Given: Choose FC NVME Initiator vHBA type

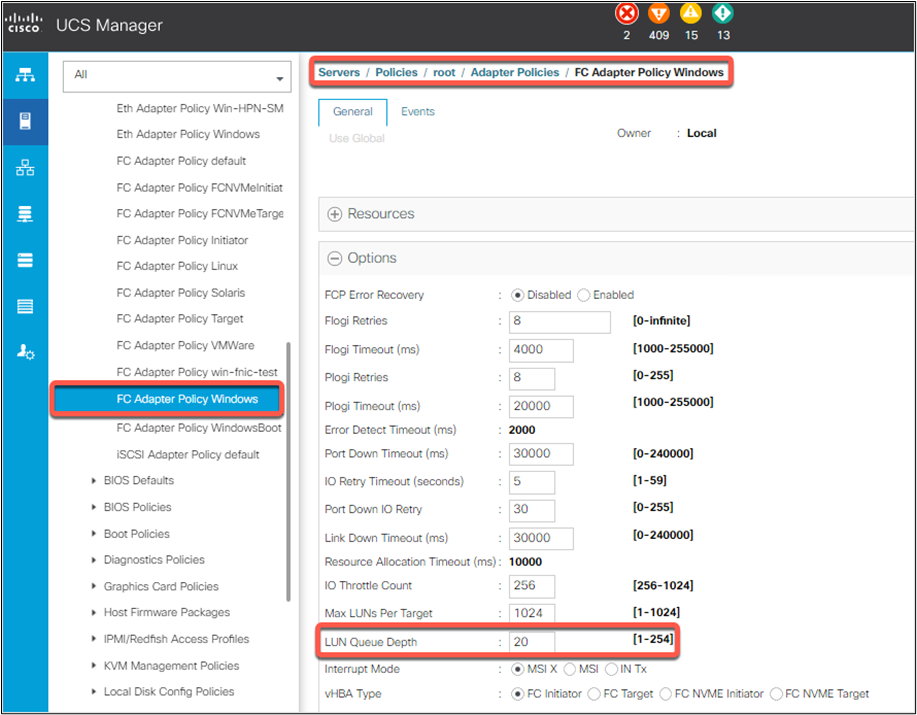Looking at the screenshot, I should (x=666, y=694).
